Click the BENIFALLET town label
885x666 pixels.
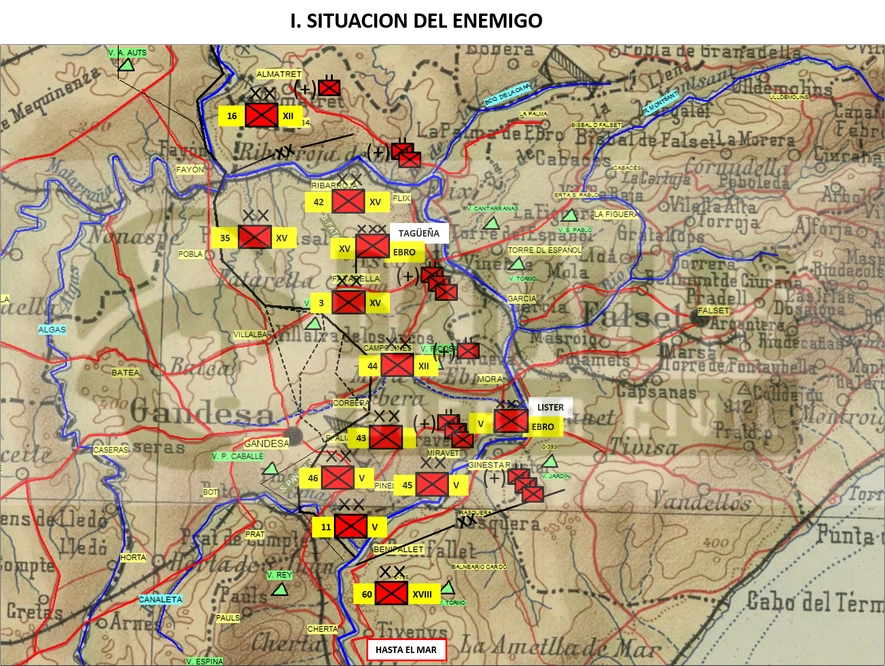click(398, 549)
